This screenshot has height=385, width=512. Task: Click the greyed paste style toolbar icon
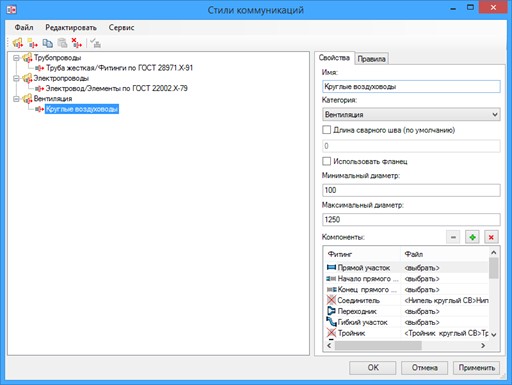(62, 43)
